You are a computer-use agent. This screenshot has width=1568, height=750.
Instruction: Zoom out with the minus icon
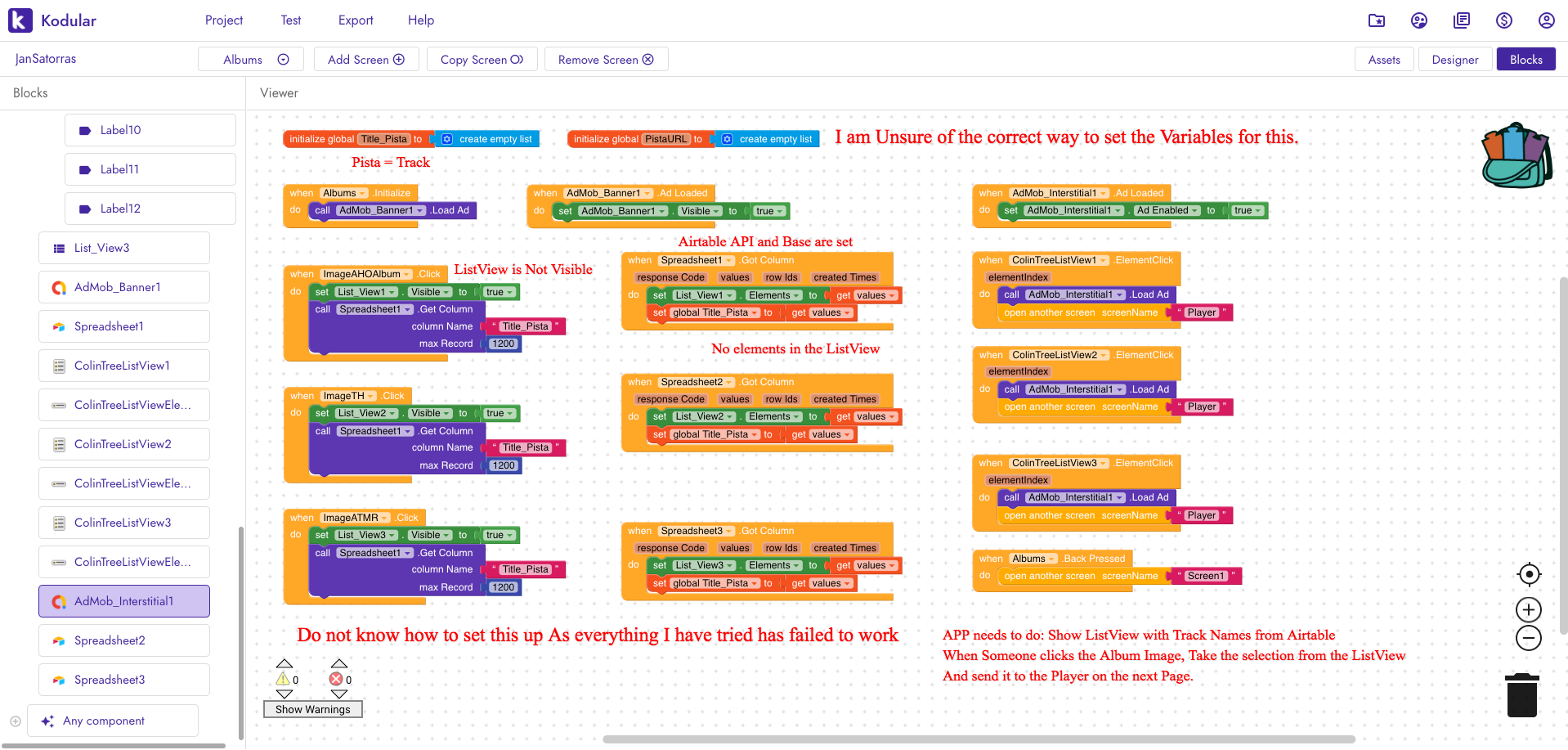(1528, 638)
